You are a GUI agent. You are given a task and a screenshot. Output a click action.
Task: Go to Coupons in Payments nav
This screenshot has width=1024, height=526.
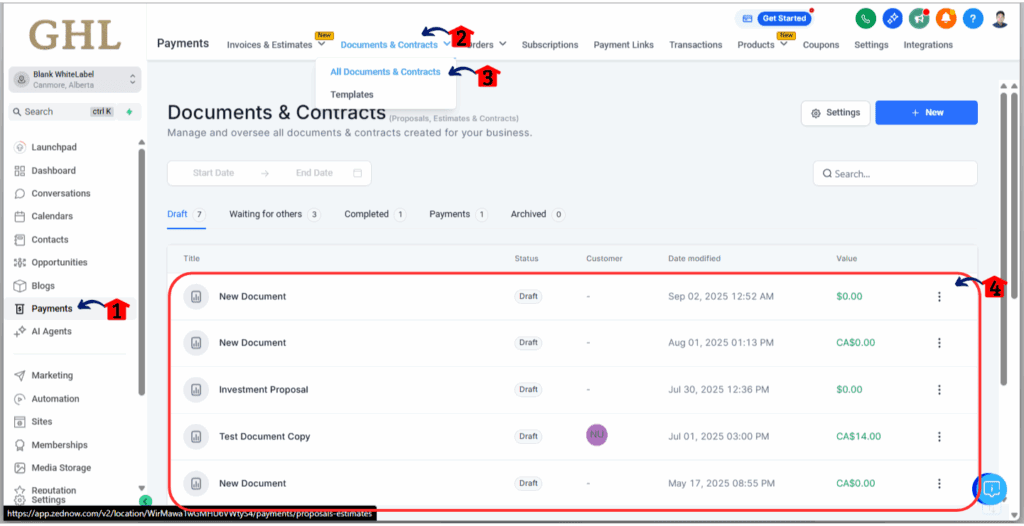click(x=821, y=45)
